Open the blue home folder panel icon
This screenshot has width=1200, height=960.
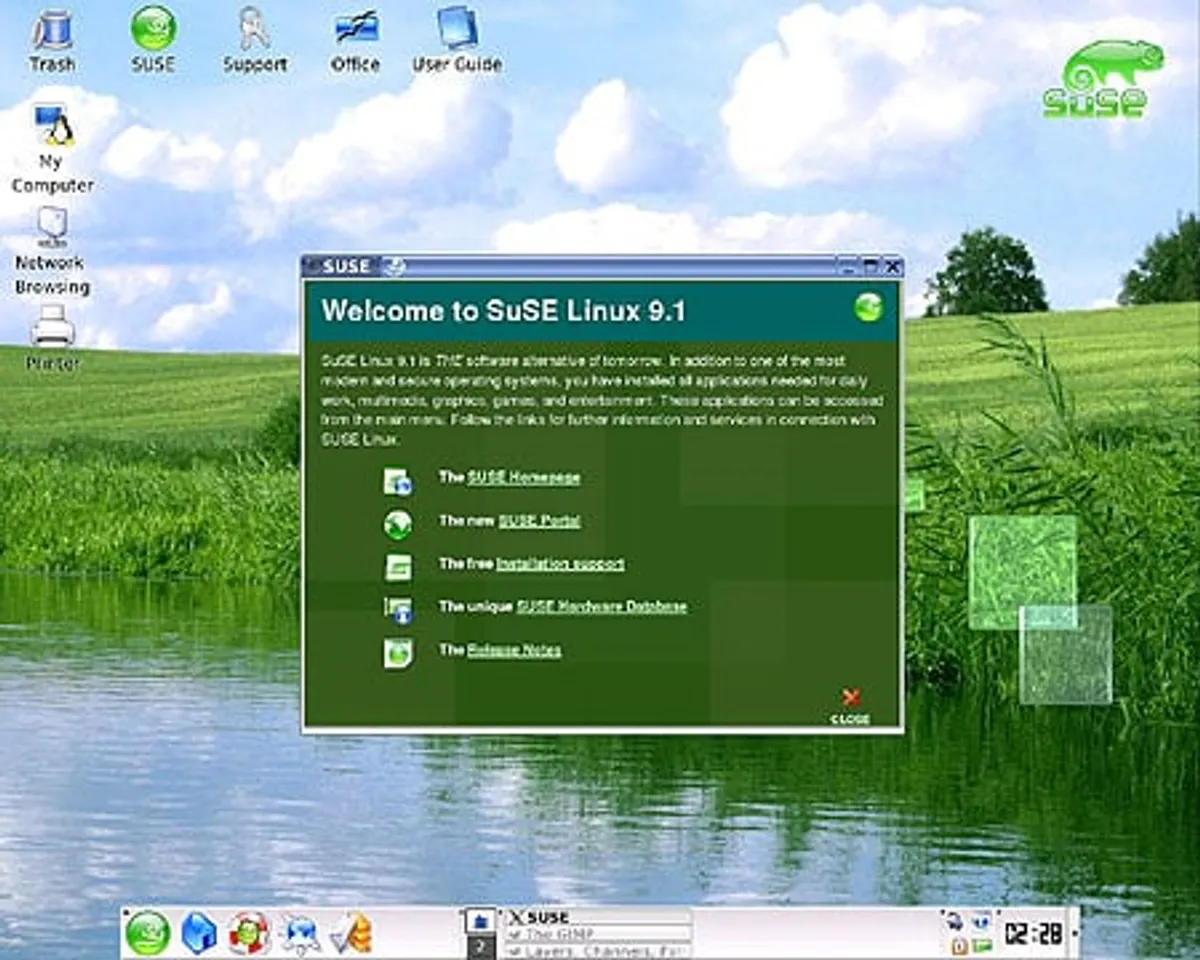point(198,934)
